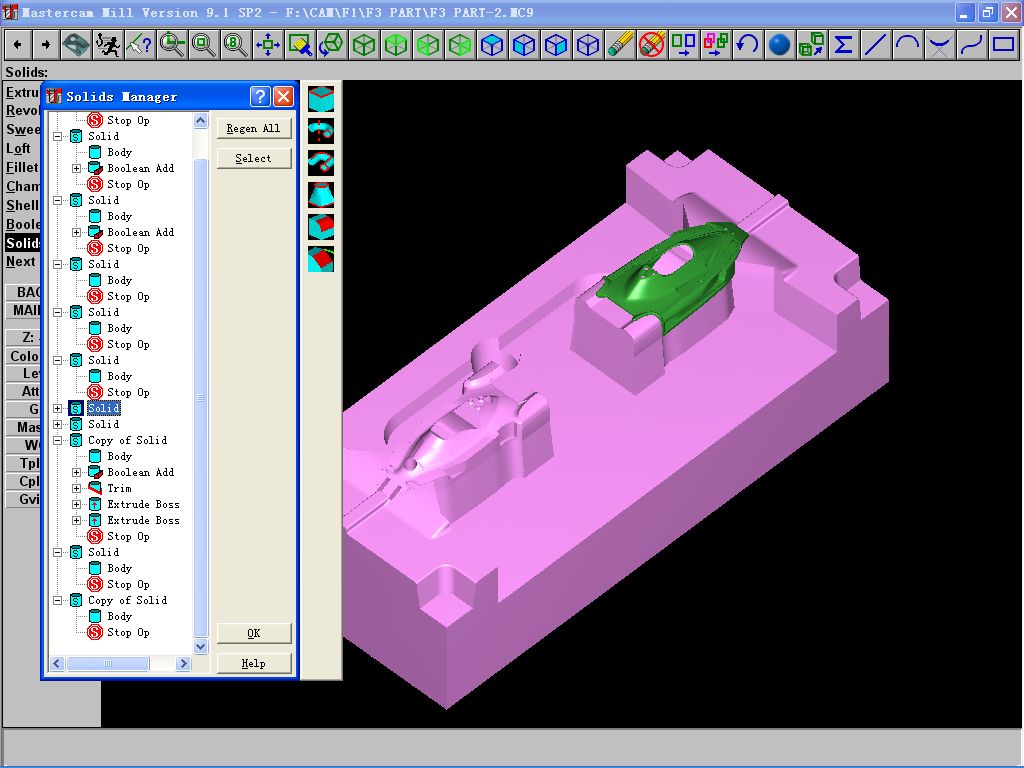Screen dimensions: 1024x768
Task: Click the Unzoom by 0.8 magnifier icon
Action: [236, 44]
